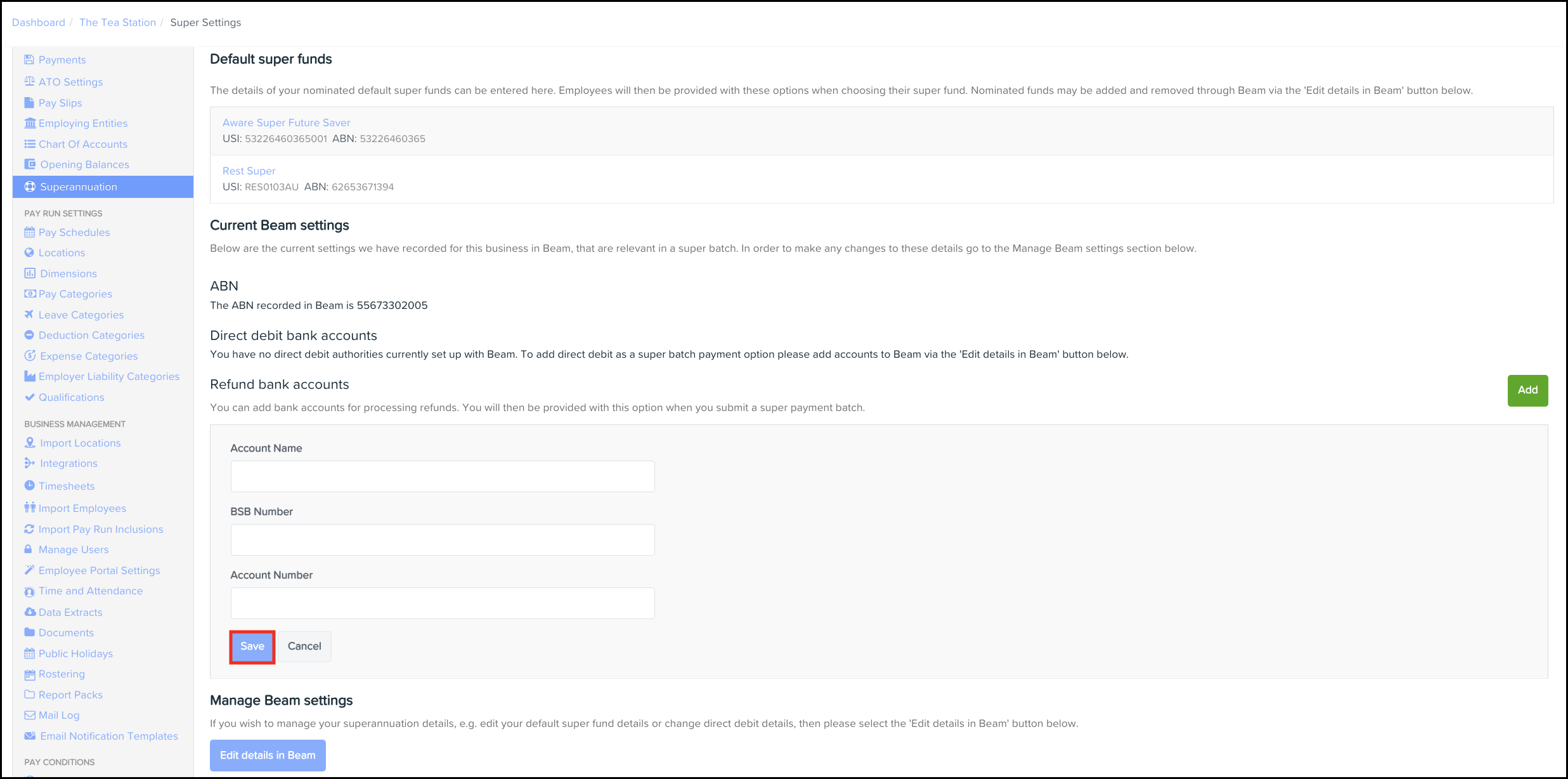Image resolution: width=1568 pixels, height=779 pixels.
Task: Click Edit details in Beam button
Action: 268,755
